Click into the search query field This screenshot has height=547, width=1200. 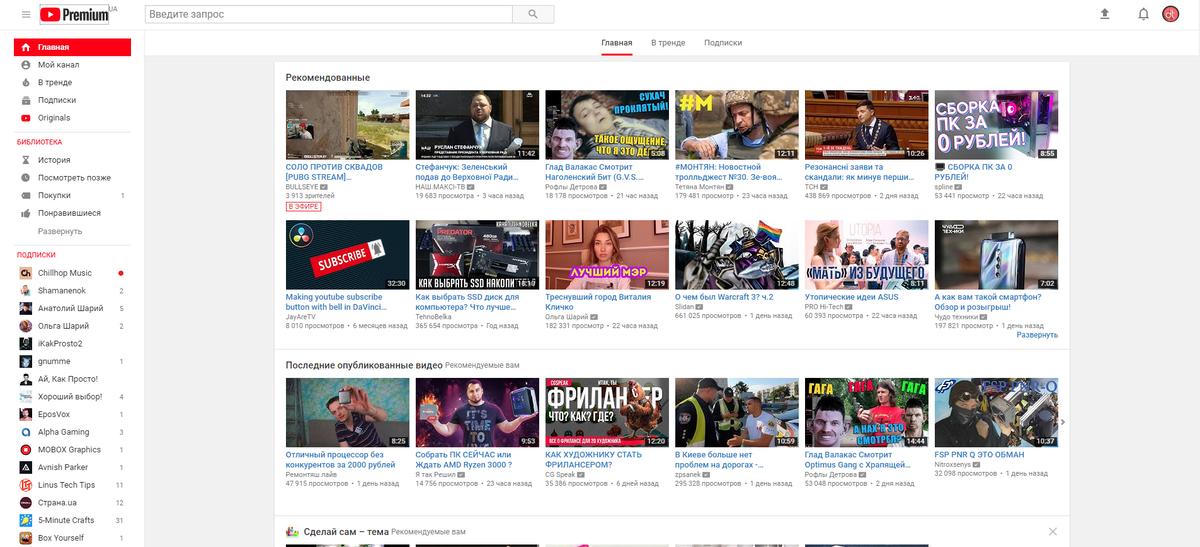click(329, 14)
